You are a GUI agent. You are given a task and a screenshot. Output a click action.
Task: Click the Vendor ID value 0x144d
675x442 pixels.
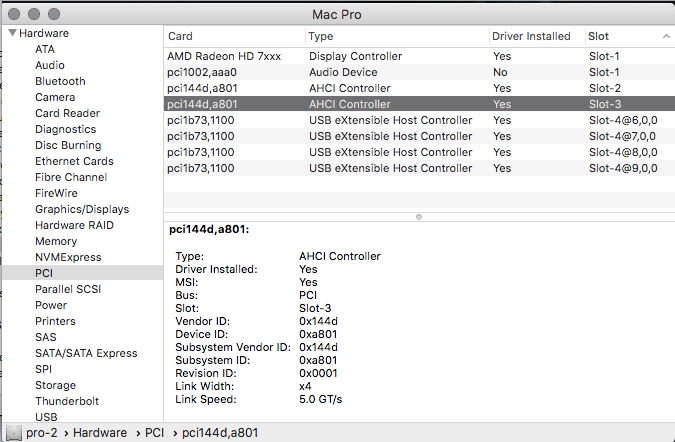point(319,321)
